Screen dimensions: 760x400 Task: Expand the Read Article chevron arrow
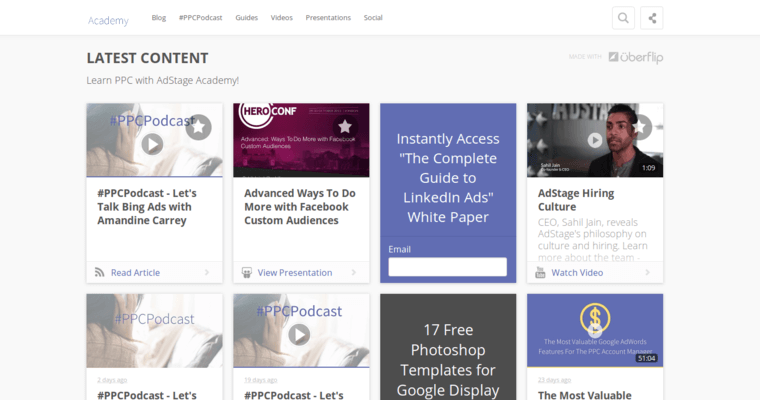[x=207, y=272]
